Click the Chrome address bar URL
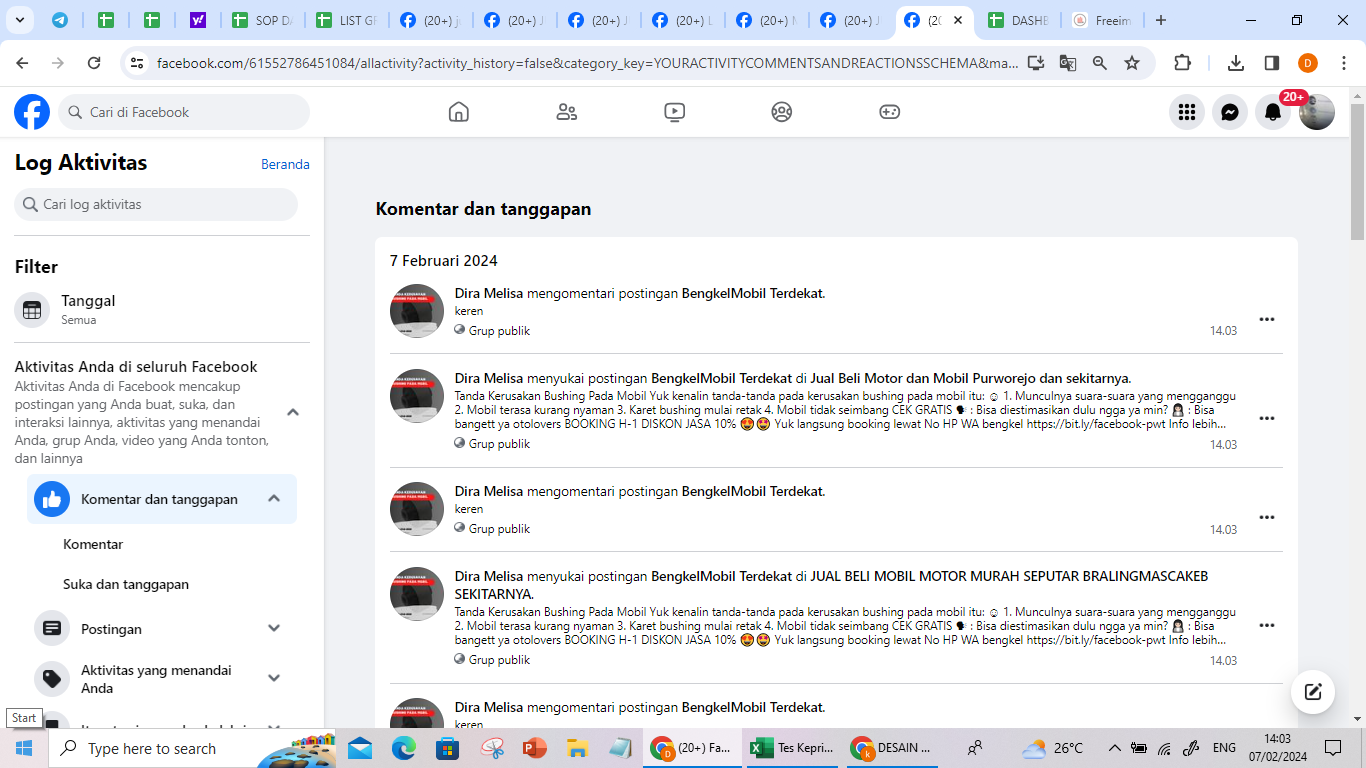This screenshot has height=768, width=1366. click(588, 63)
